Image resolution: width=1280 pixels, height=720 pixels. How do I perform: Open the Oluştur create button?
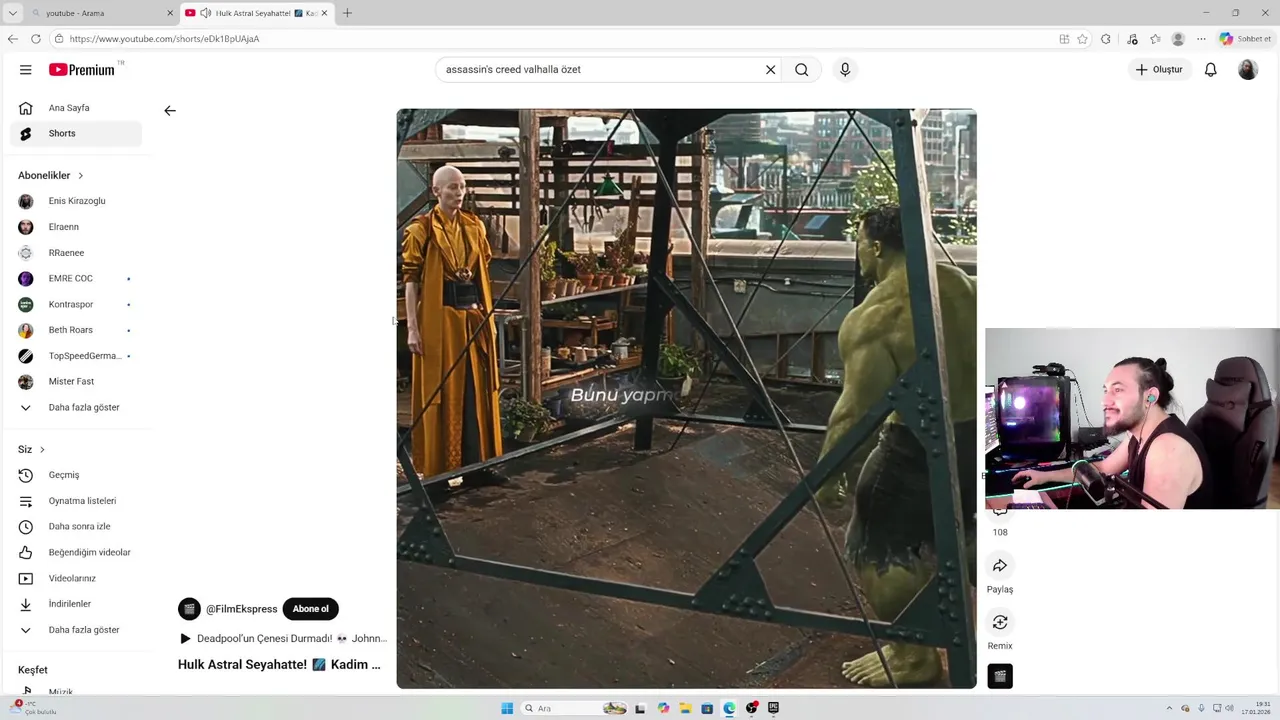(1159, 69)
